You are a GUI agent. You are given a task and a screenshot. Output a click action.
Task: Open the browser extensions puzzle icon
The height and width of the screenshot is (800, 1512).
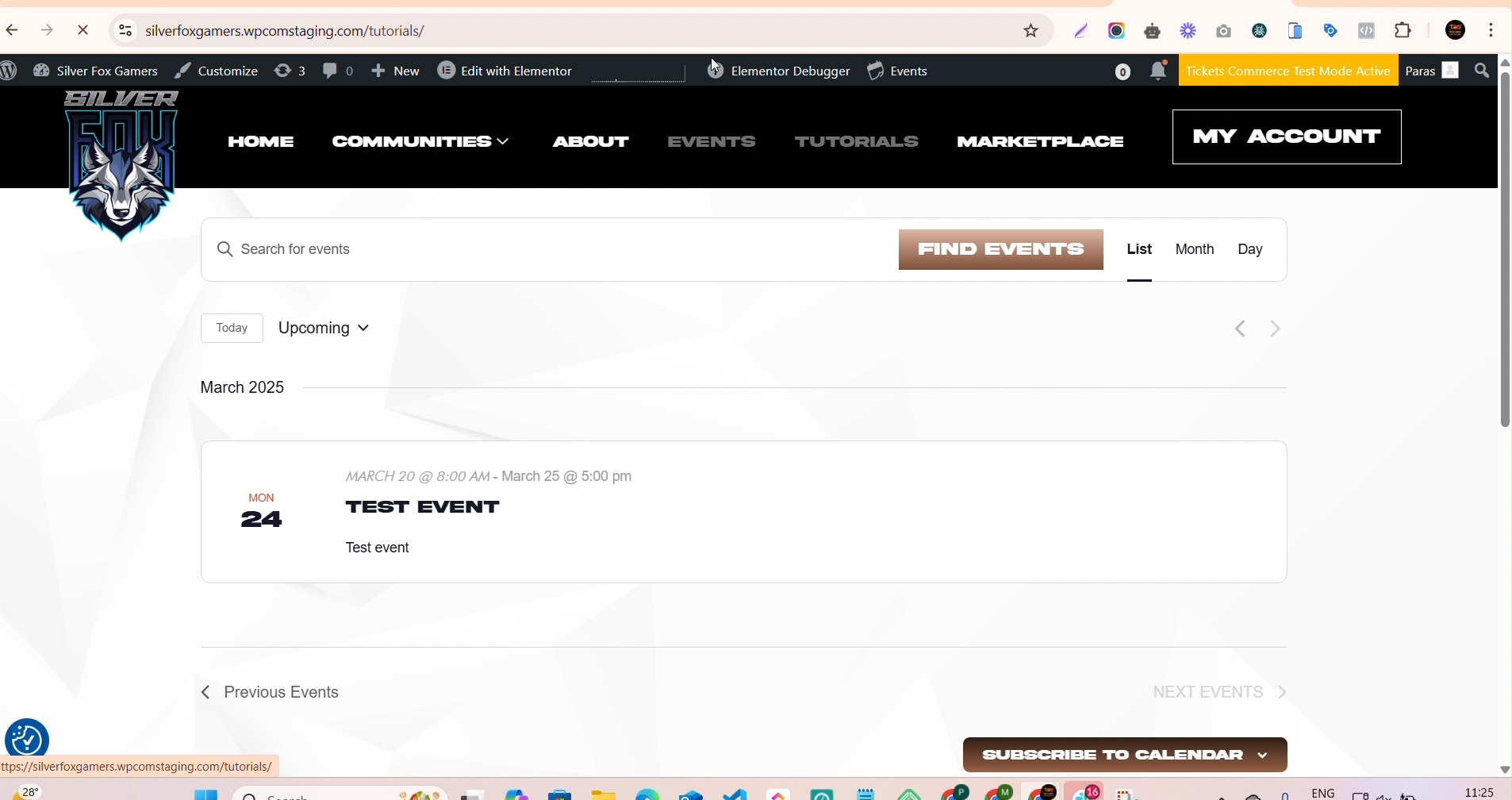1403,31
